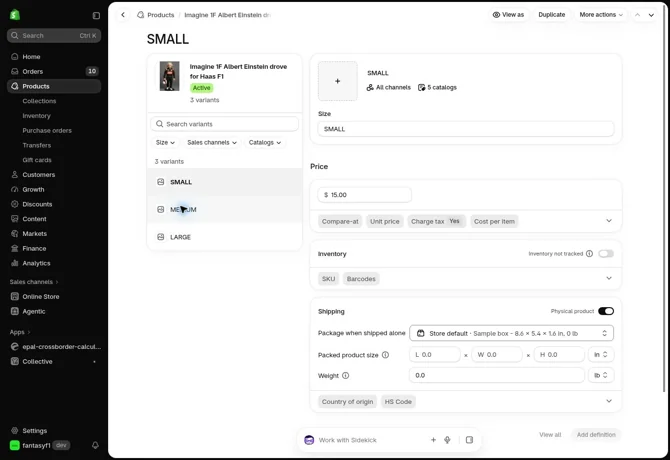
Task: Click the Cost per item chip
Action: tap(494, 221)
